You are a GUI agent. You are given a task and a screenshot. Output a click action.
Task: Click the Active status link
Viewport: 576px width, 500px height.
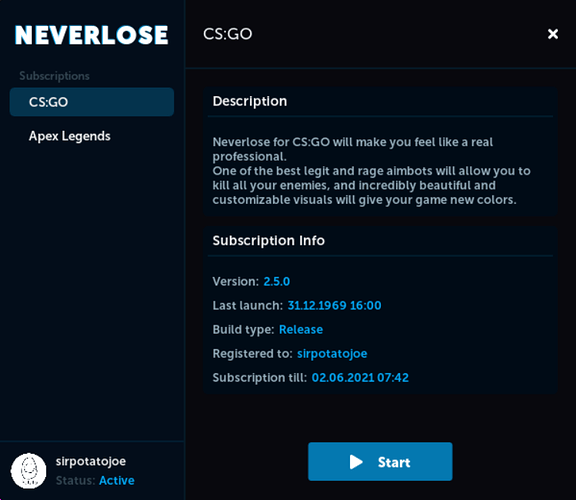[117, 480]
